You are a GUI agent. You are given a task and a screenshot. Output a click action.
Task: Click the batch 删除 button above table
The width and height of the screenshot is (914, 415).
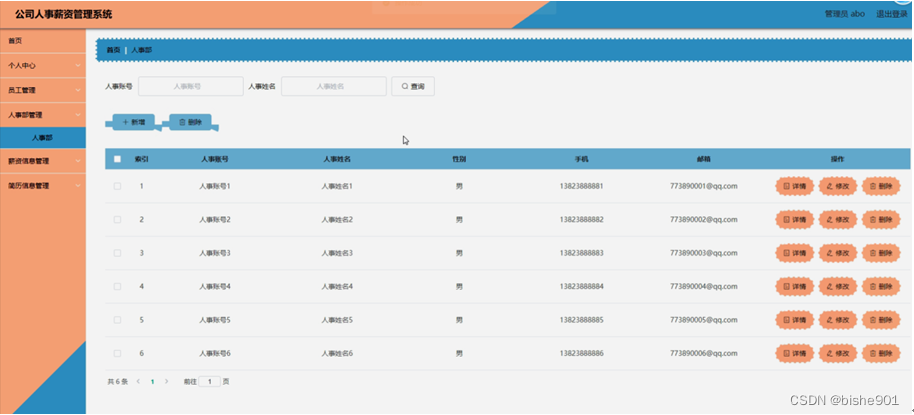pyautogui.click(x=190, y=122)
